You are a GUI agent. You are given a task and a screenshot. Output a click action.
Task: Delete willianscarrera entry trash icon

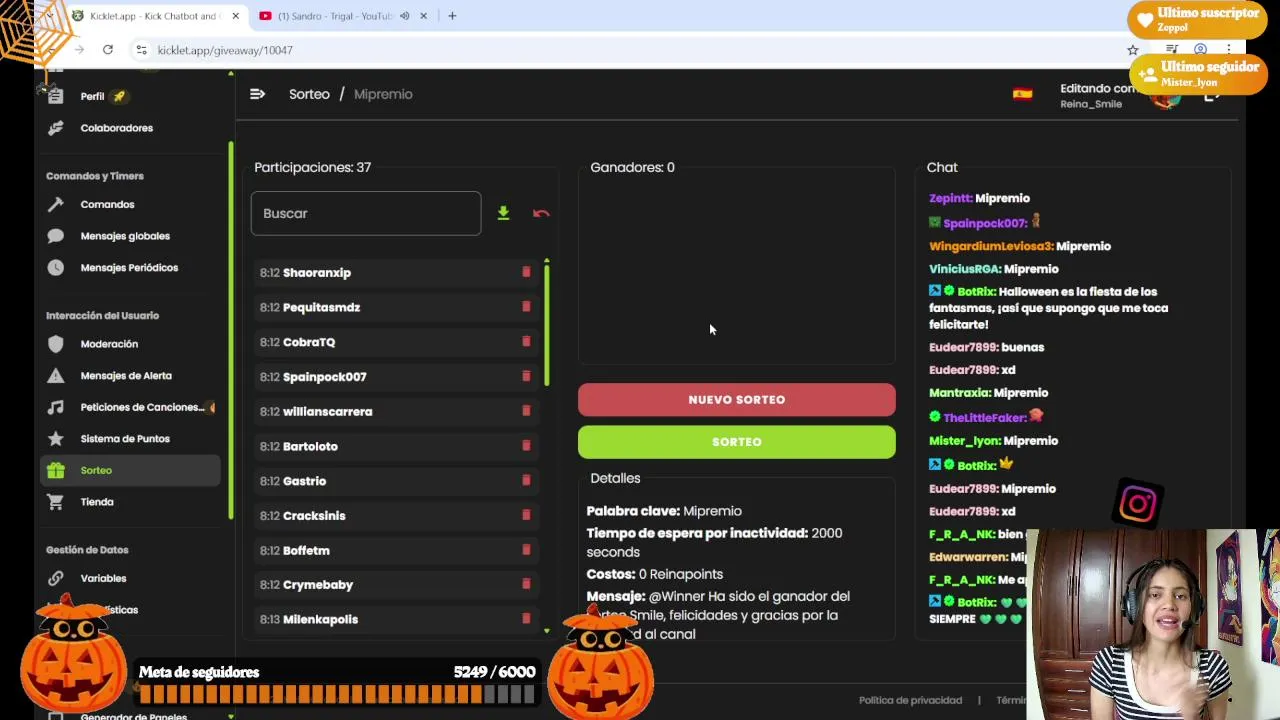click(526, 411)
